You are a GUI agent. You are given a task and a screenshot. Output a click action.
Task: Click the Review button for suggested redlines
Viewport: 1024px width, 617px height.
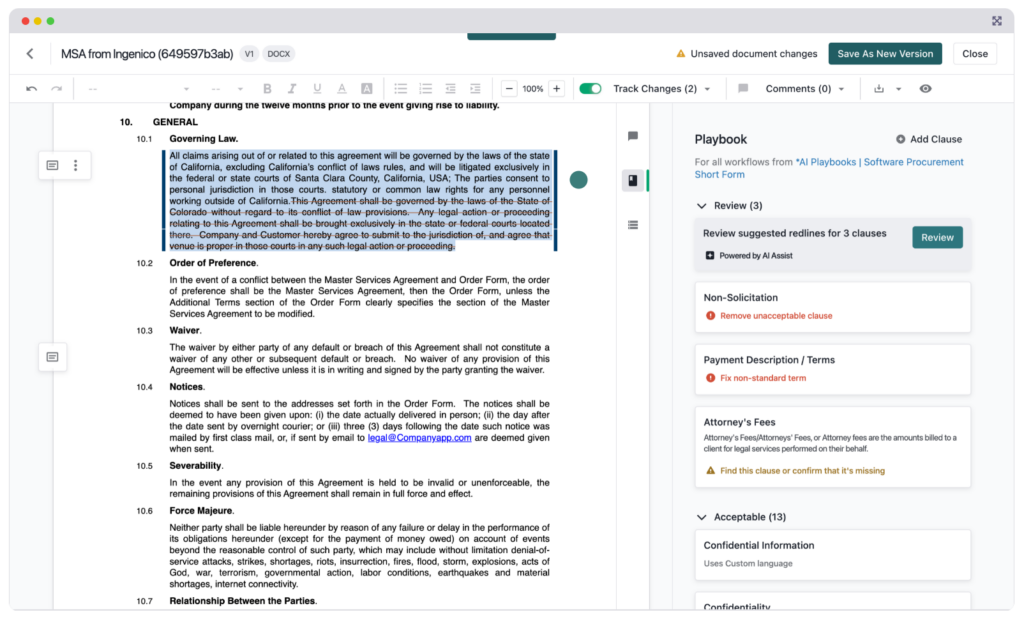click(937, 237)
